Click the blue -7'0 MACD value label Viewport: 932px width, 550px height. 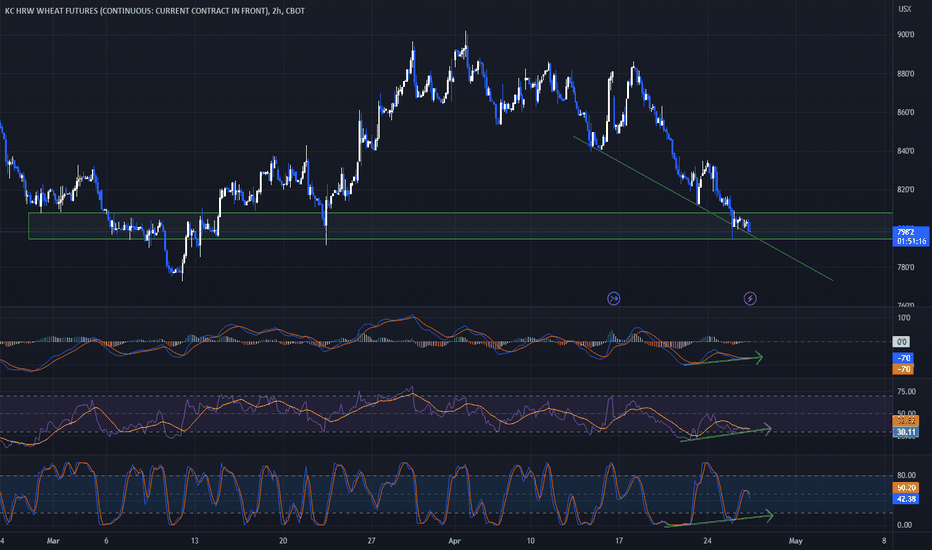(x=903, y=358)
